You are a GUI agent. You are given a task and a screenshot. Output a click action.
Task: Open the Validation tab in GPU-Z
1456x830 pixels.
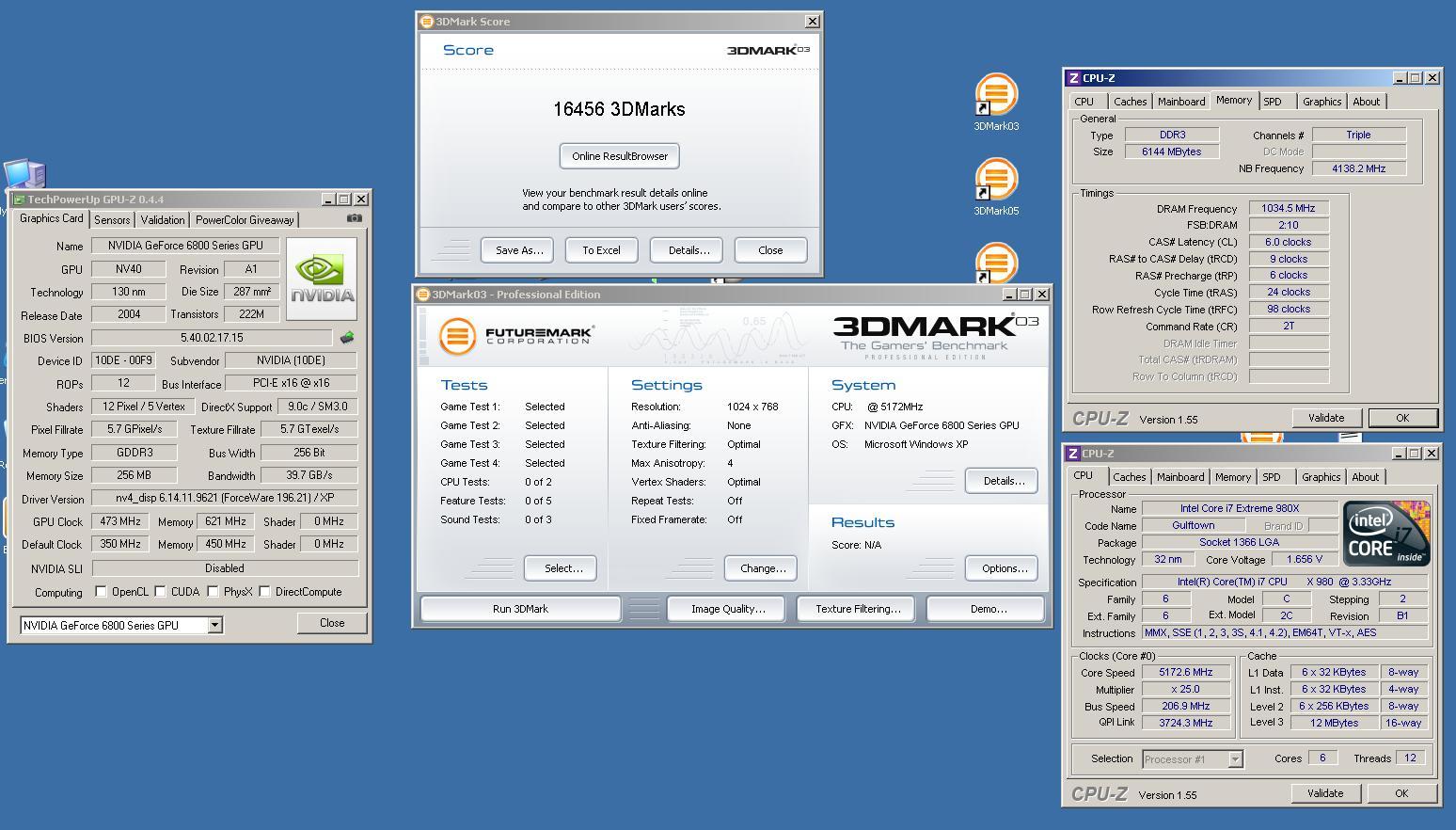click(163, 220)
